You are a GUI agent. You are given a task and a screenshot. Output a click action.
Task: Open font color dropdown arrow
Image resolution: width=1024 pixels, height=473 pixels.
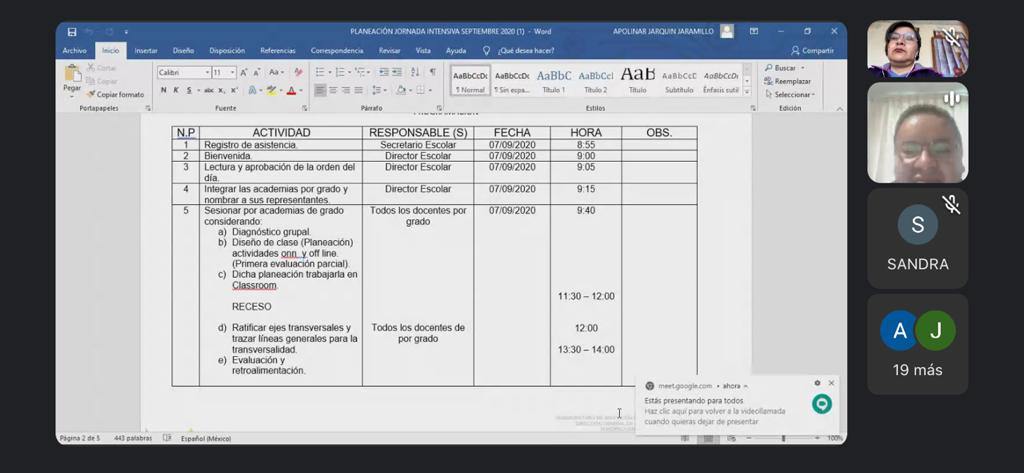click(x=300, y=90)
